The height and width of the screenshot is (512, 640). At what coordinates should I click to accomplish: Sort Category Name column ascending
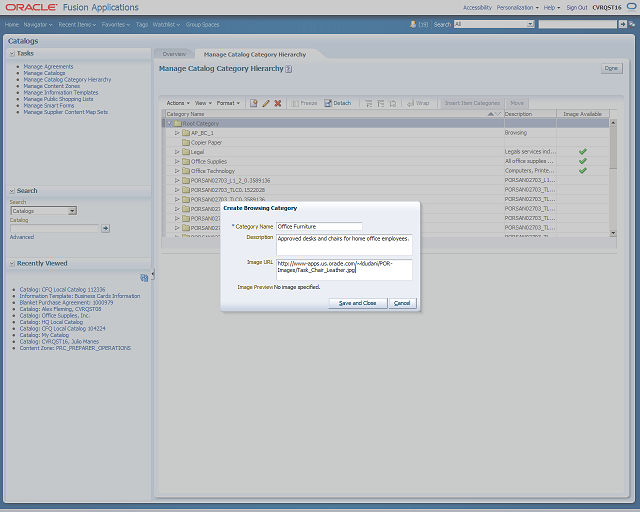(x=491, y=114)
